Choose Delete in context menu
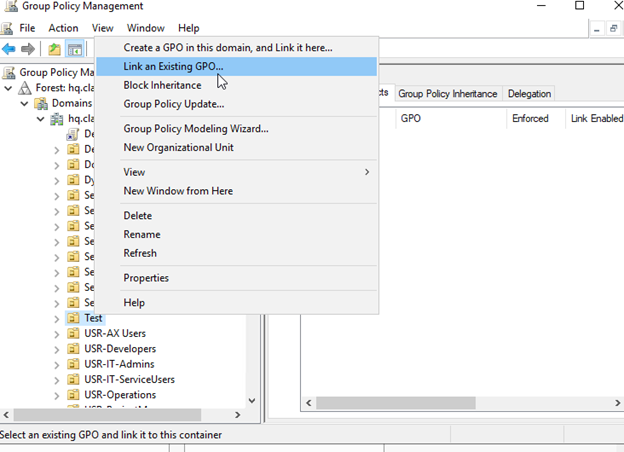 pyautogui.click(x=236, y=215)
